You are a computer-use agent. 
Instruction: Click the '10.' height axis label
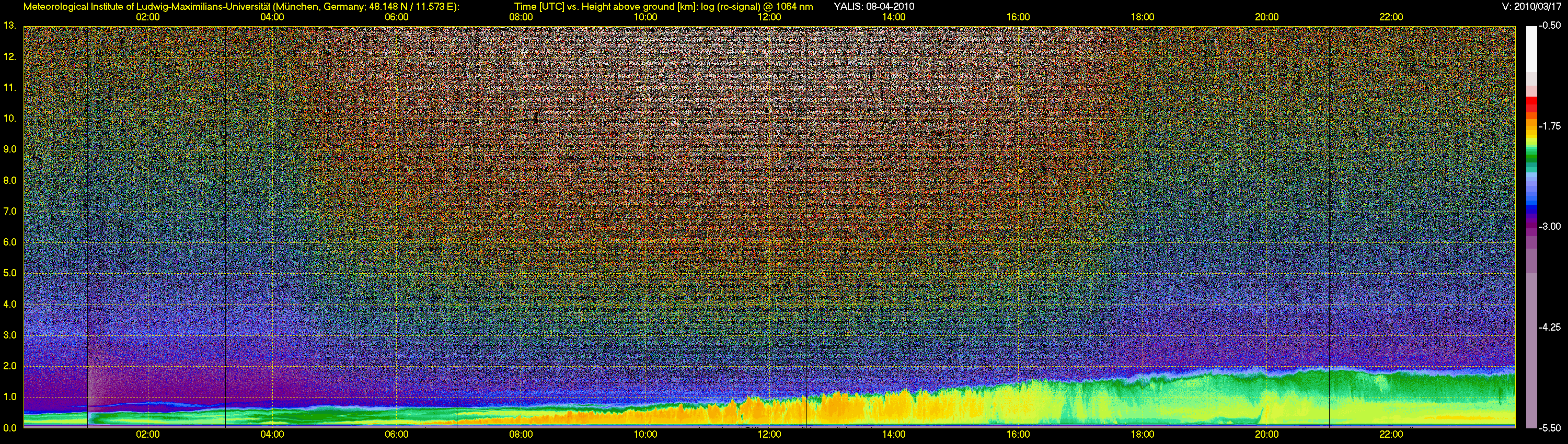[x=10, y=119]
